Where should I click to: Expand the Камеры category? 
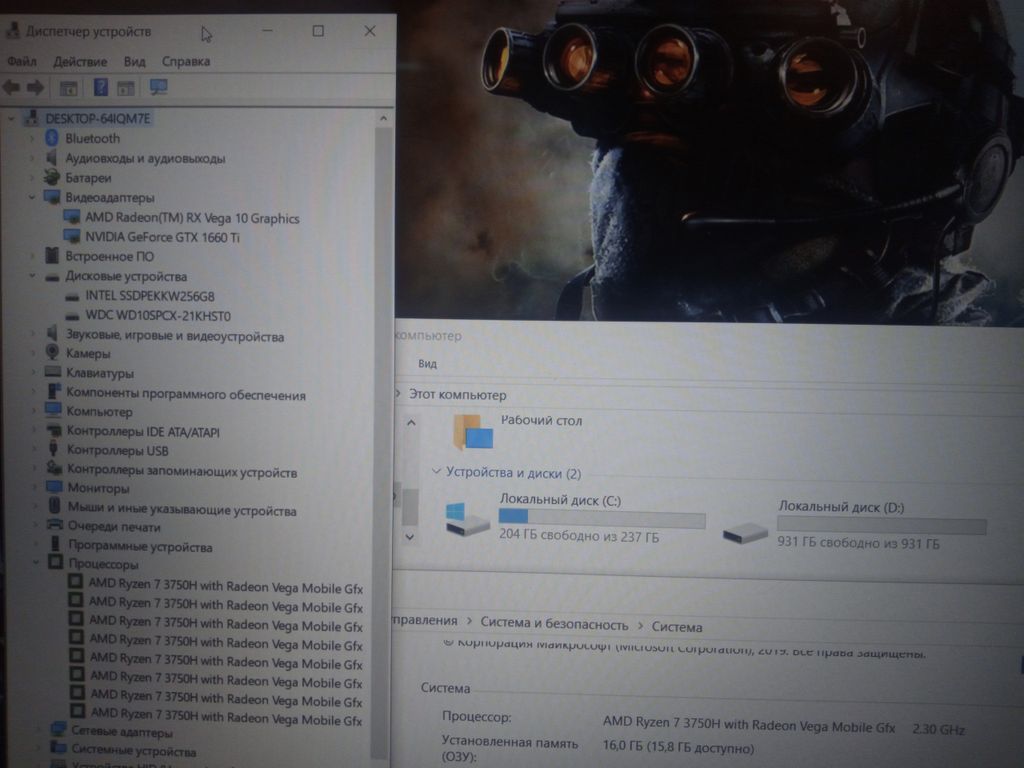pyautogui.click(x=33, y=353)
